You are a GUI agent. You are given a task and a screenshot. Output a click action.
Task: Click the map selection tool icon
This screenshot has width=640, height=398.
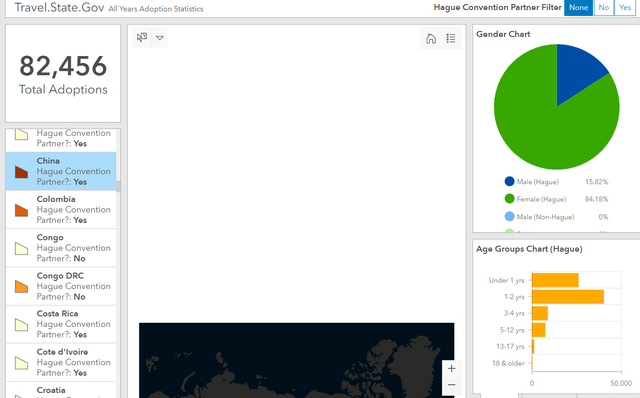coord(142,38)
